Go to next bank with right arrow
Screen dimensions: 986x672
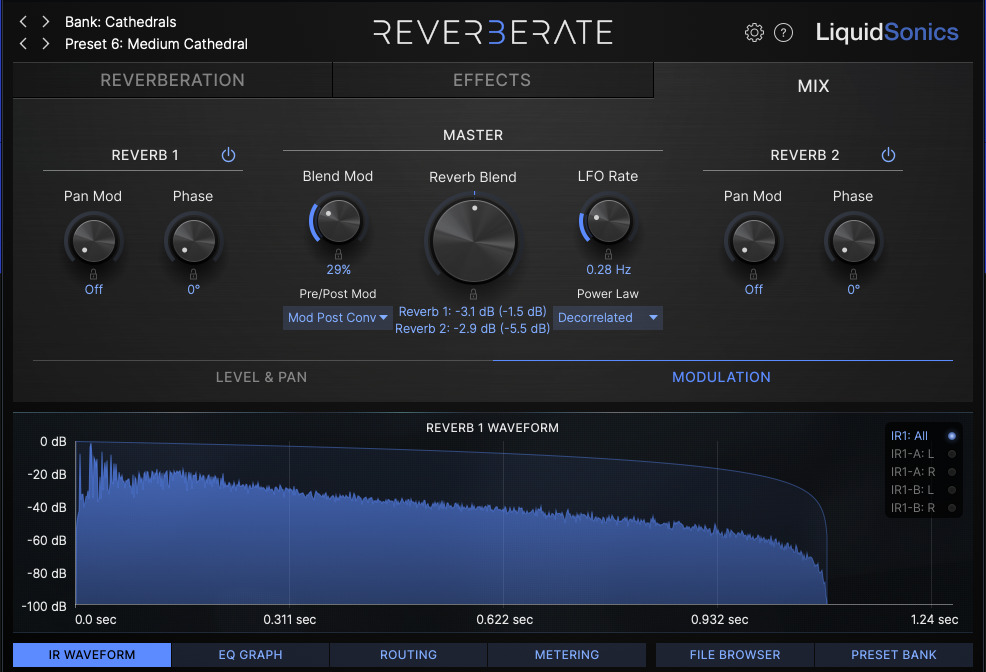point(45,22)
